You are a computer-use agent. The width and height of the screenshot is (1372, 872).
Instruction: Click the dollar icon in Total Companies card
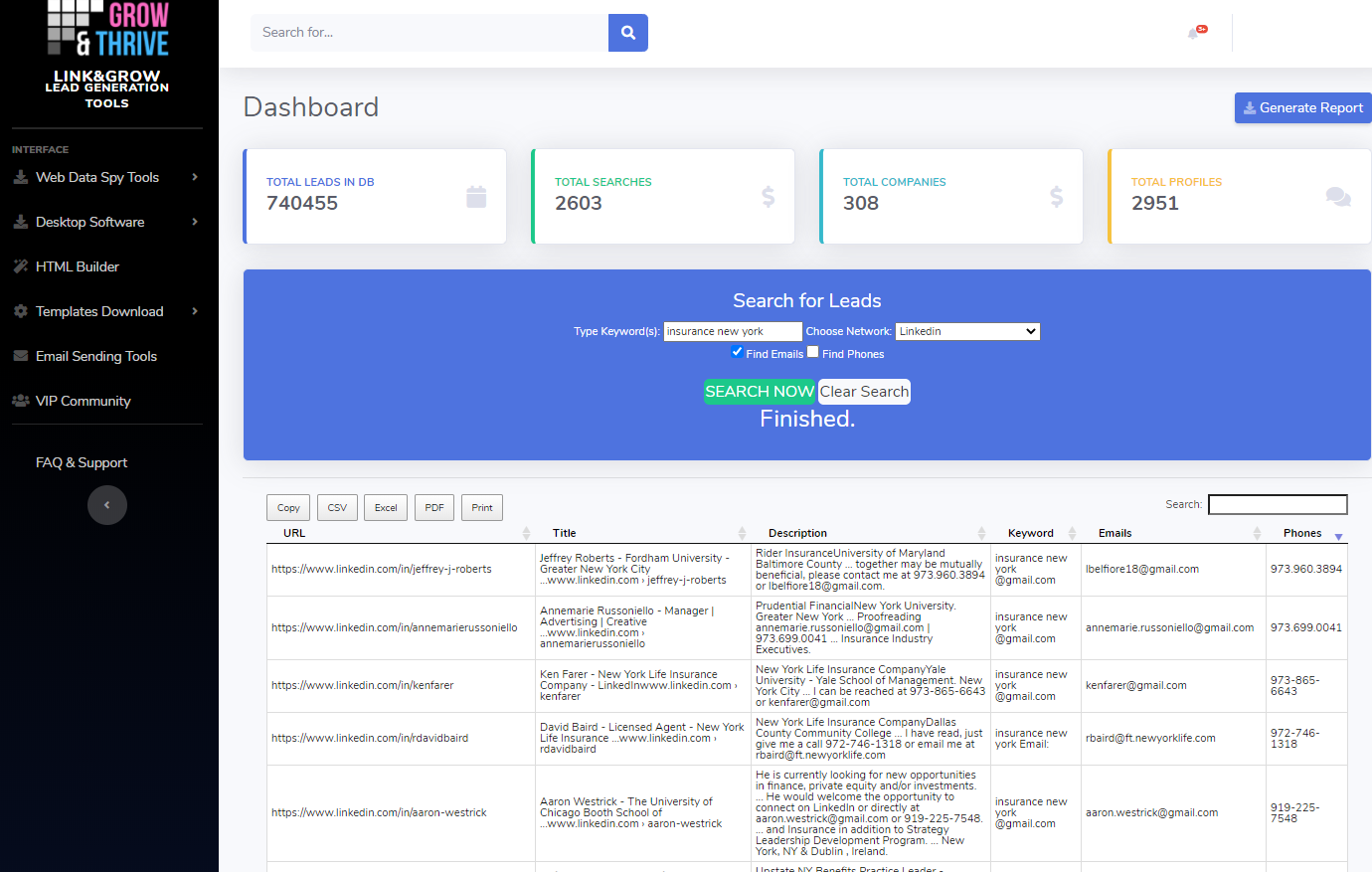pos(1056,197)
